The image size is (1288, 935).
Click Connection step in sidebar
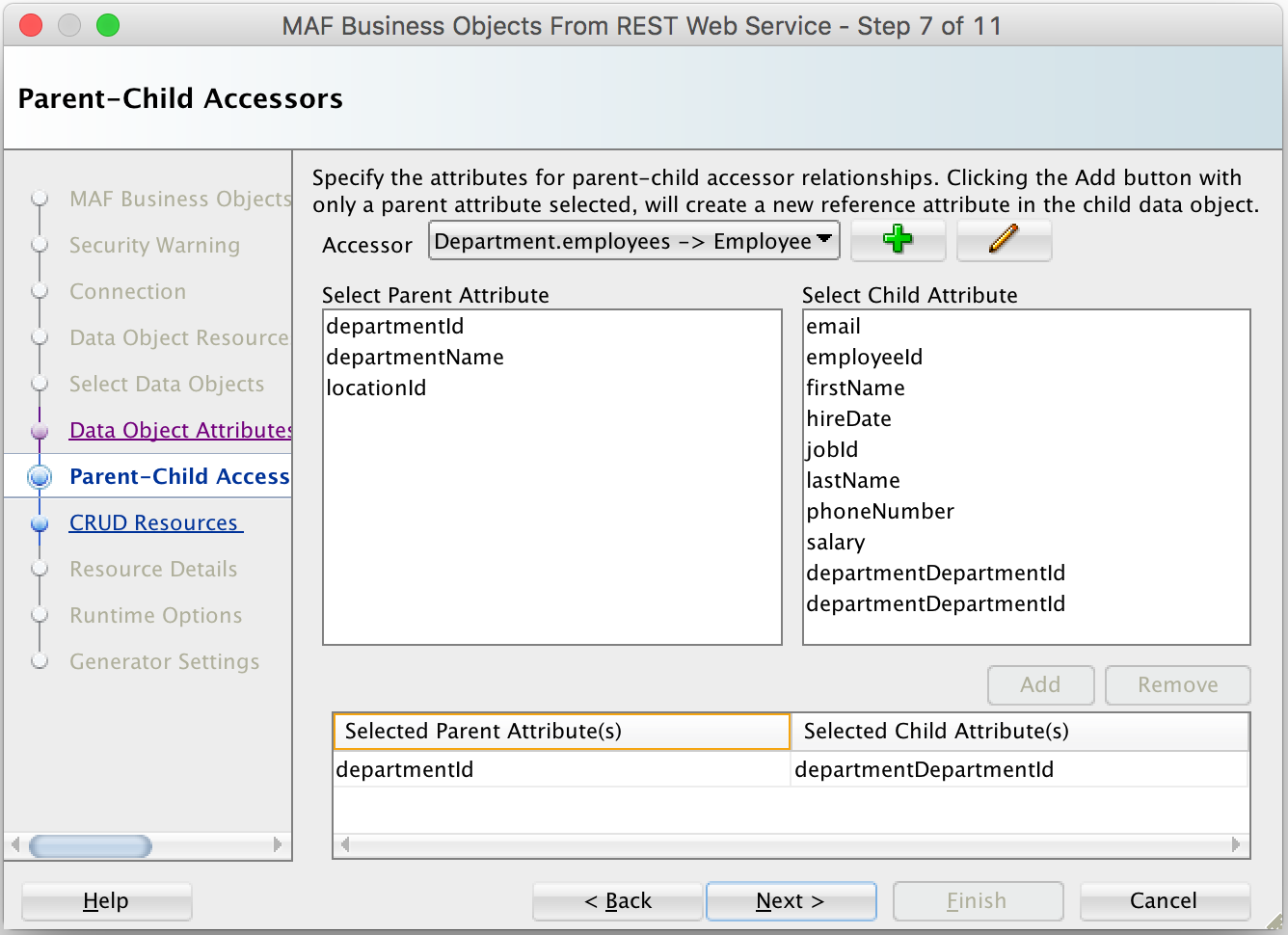(127, 291)
